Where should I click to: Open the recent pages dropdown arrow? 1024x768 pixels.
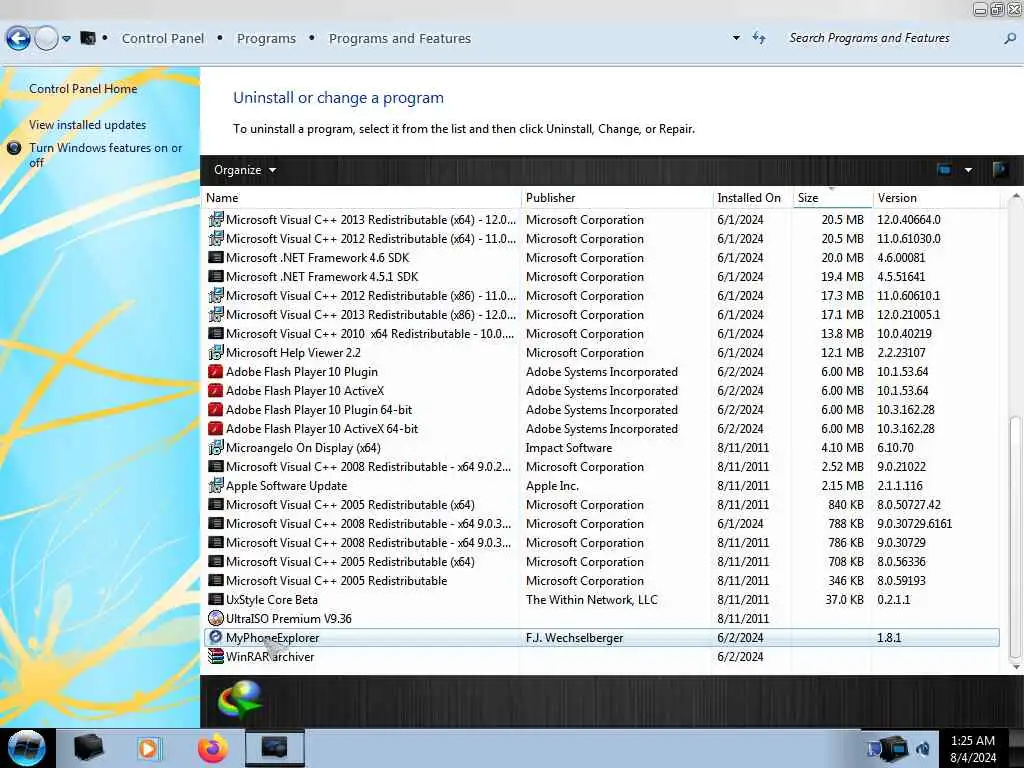(67, 39)
